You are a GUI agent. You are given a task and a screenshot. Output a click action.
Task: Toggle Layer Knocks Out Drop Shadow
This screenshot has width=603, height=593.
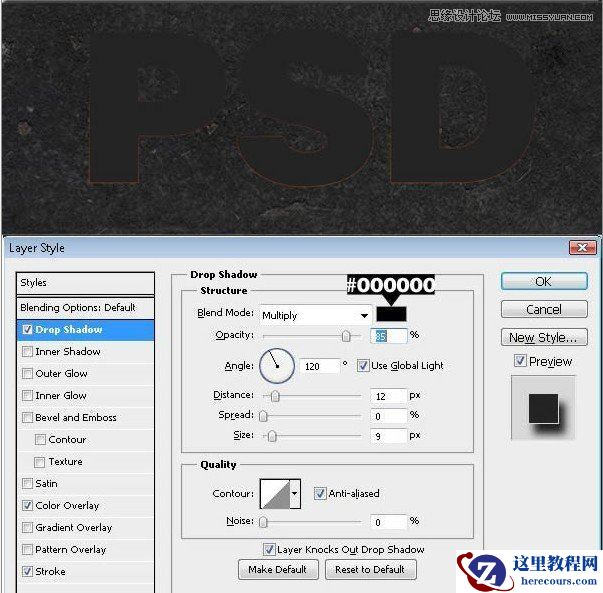[269, 550]
